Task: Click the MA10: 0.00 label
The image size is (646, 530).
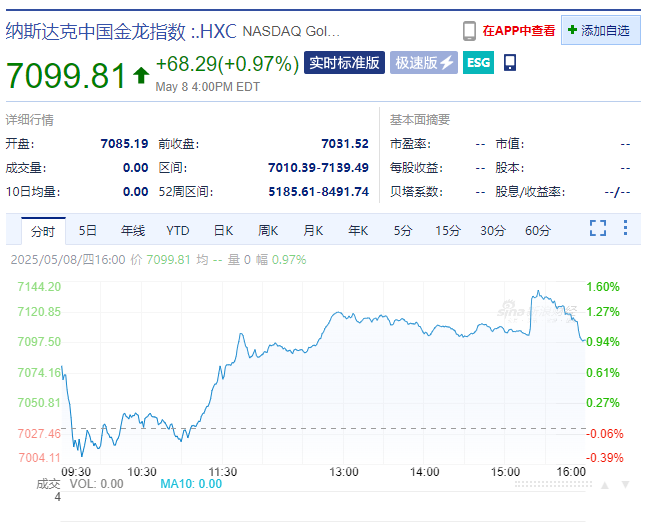Action: 191,484
